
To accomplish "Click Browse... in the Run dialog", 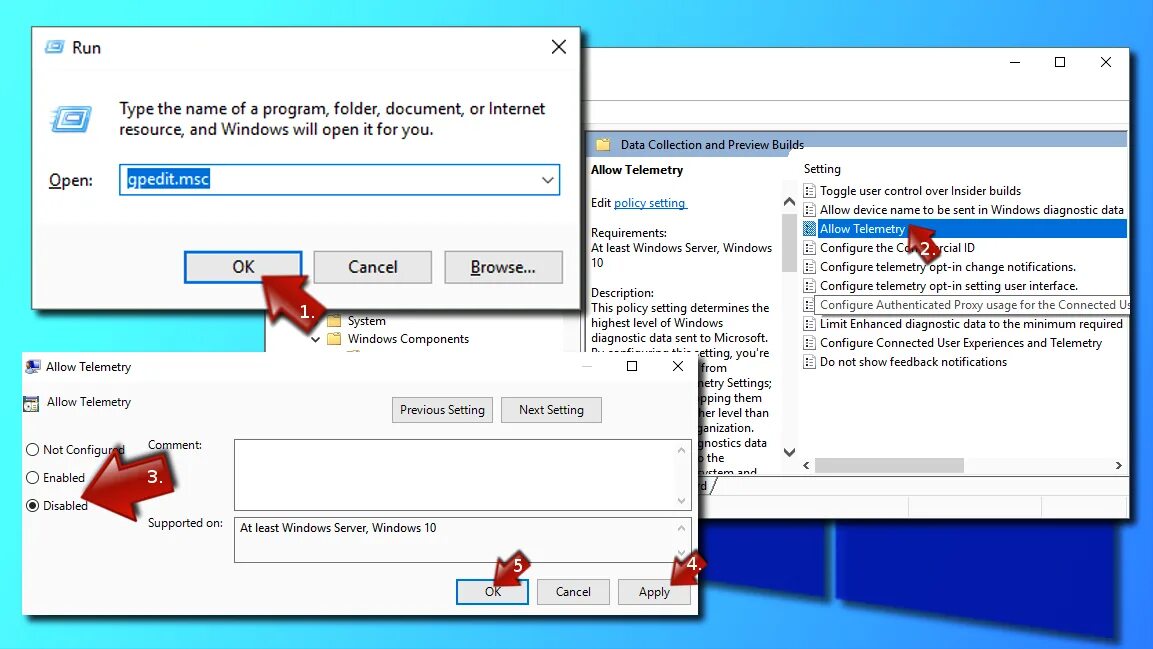I will 503,267.
